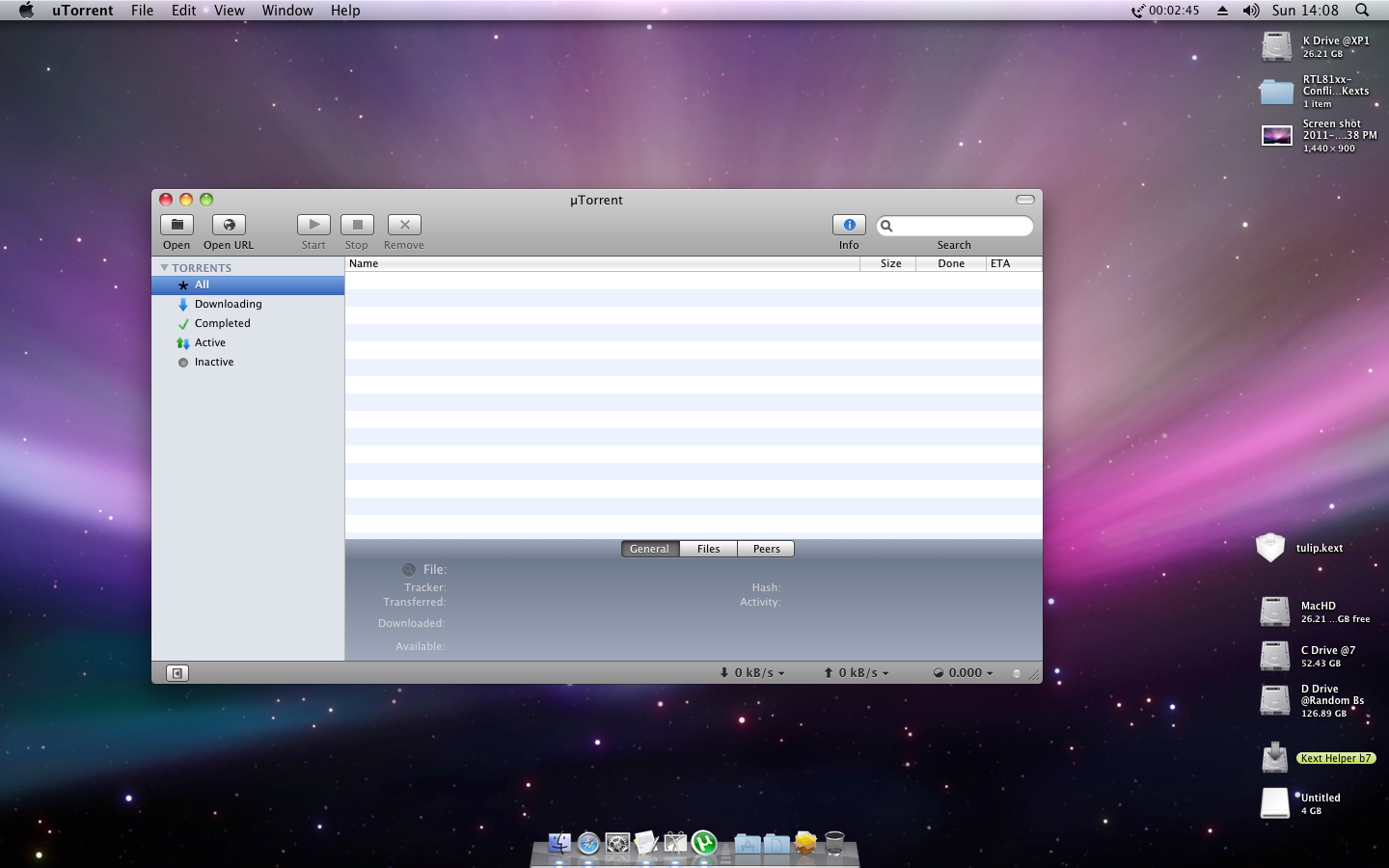Click the Open URL globe icon
The image size is (1389, 868).
pos(229,225)
